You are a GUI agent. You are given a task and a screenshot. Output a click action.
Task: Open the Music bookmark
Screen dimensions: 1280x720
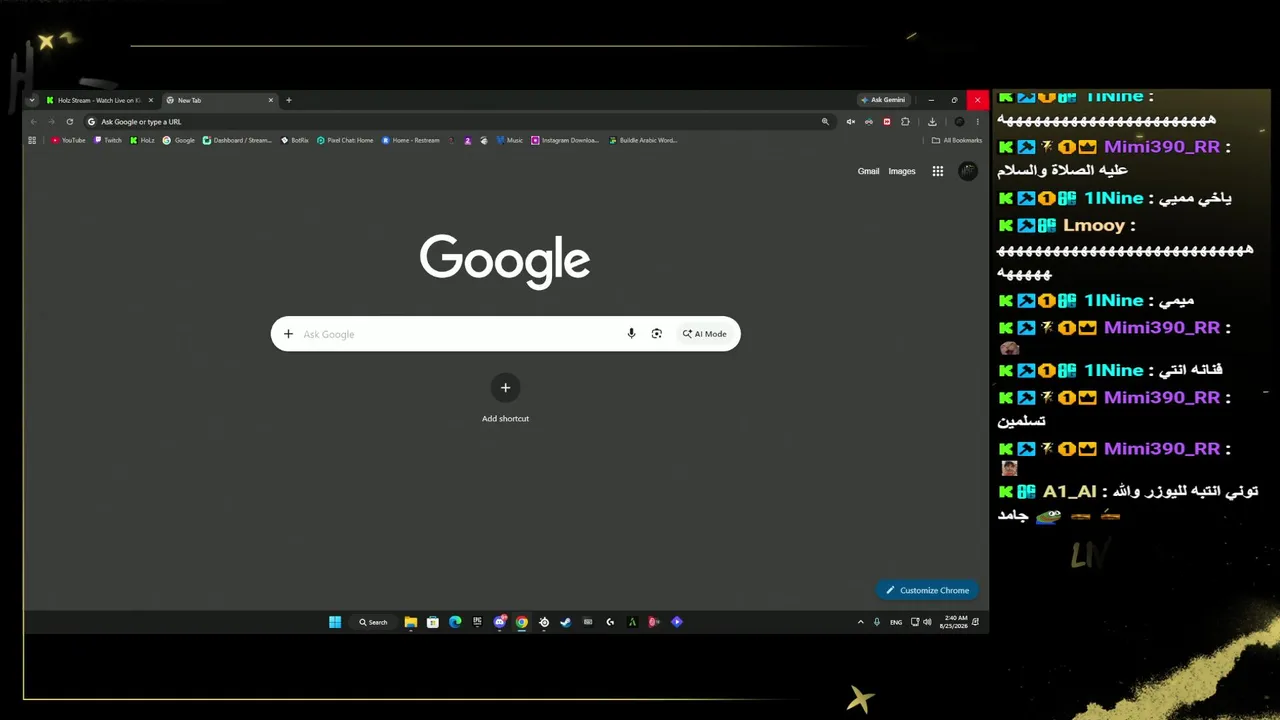[x=510, y=140]
